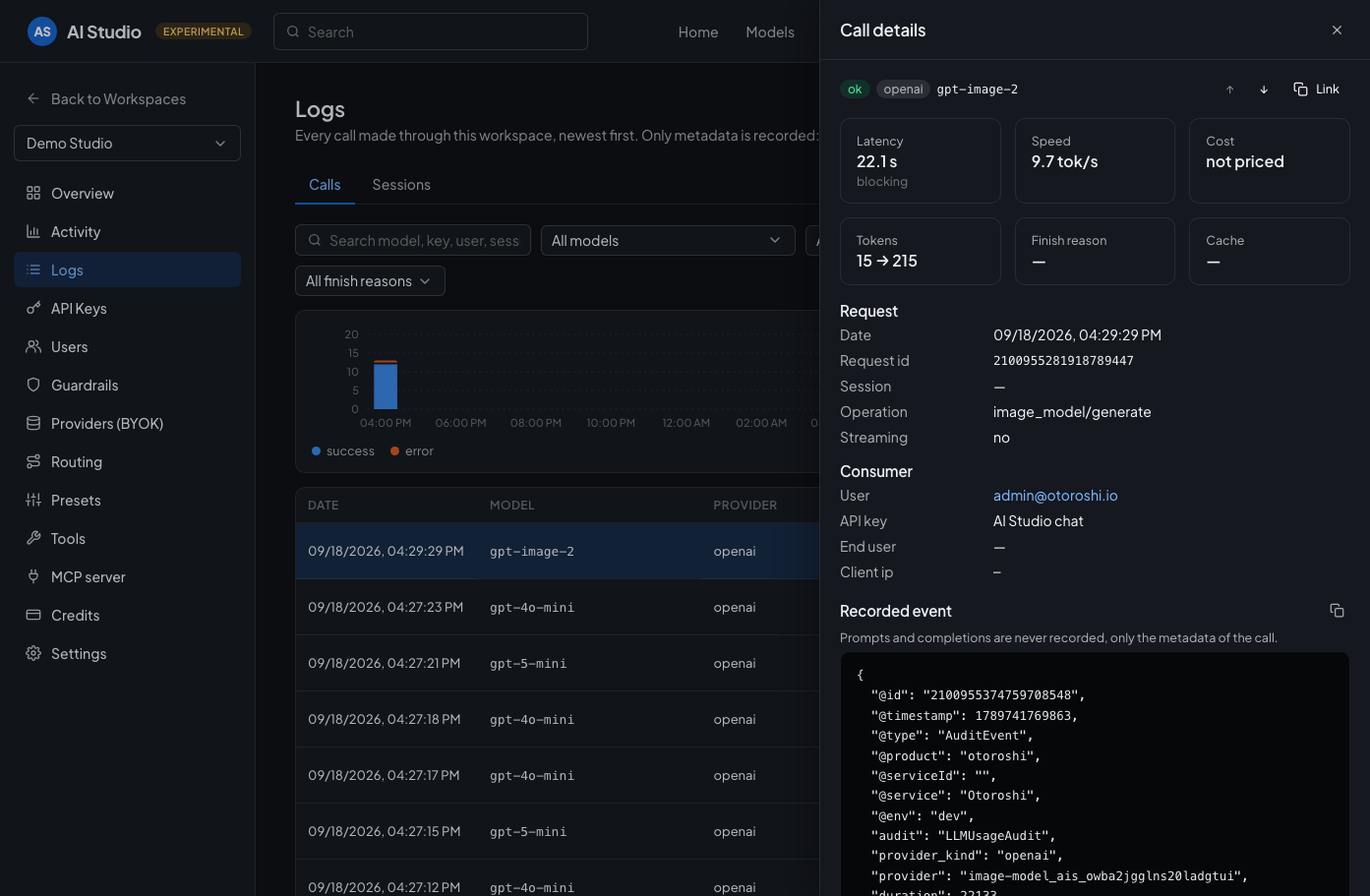Go Back to Workspaces
This screenshot has height=896, width=1370.
(x=106, y=99)
